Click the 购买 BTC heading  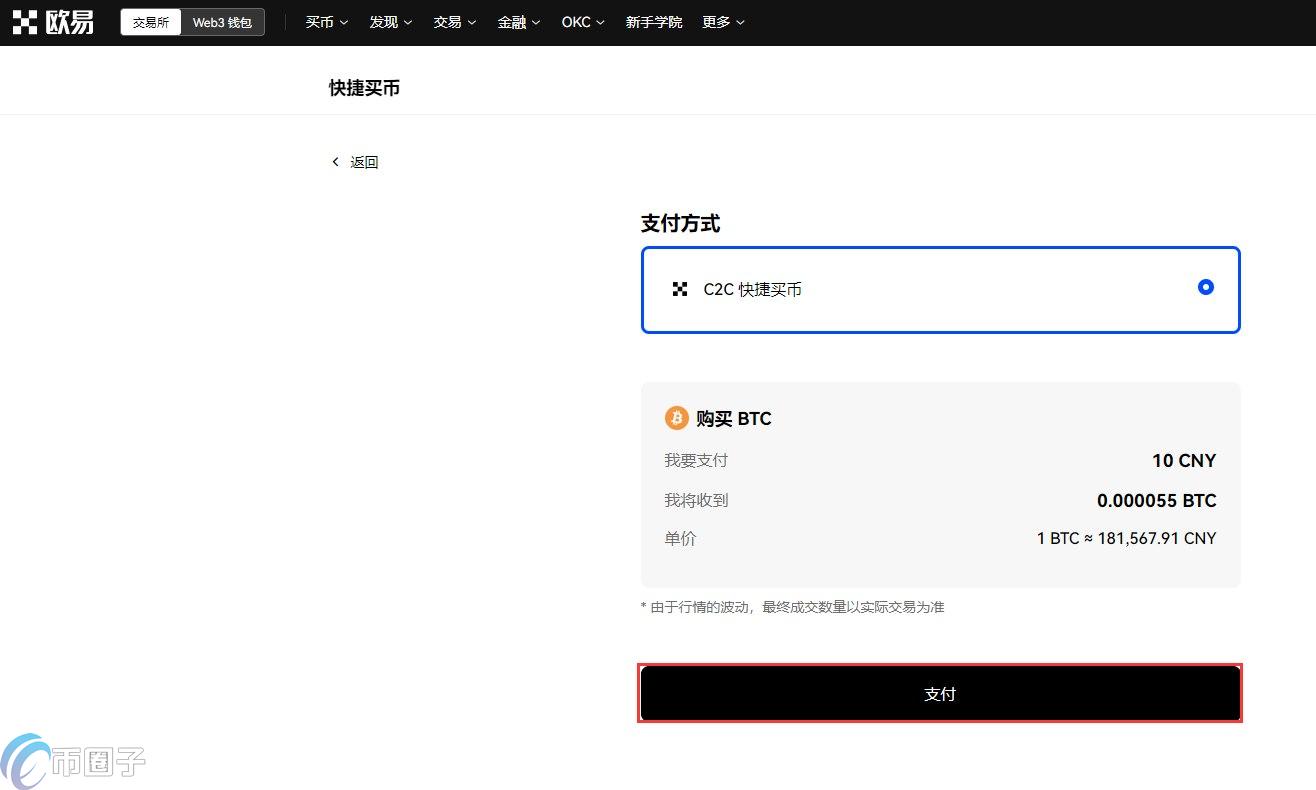point(734,419)
